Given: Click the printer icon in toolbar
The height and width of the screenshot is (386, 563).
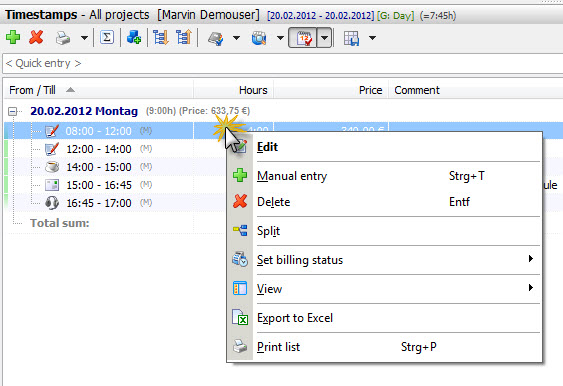Looking at the screenshot, I should pos(63,38).
